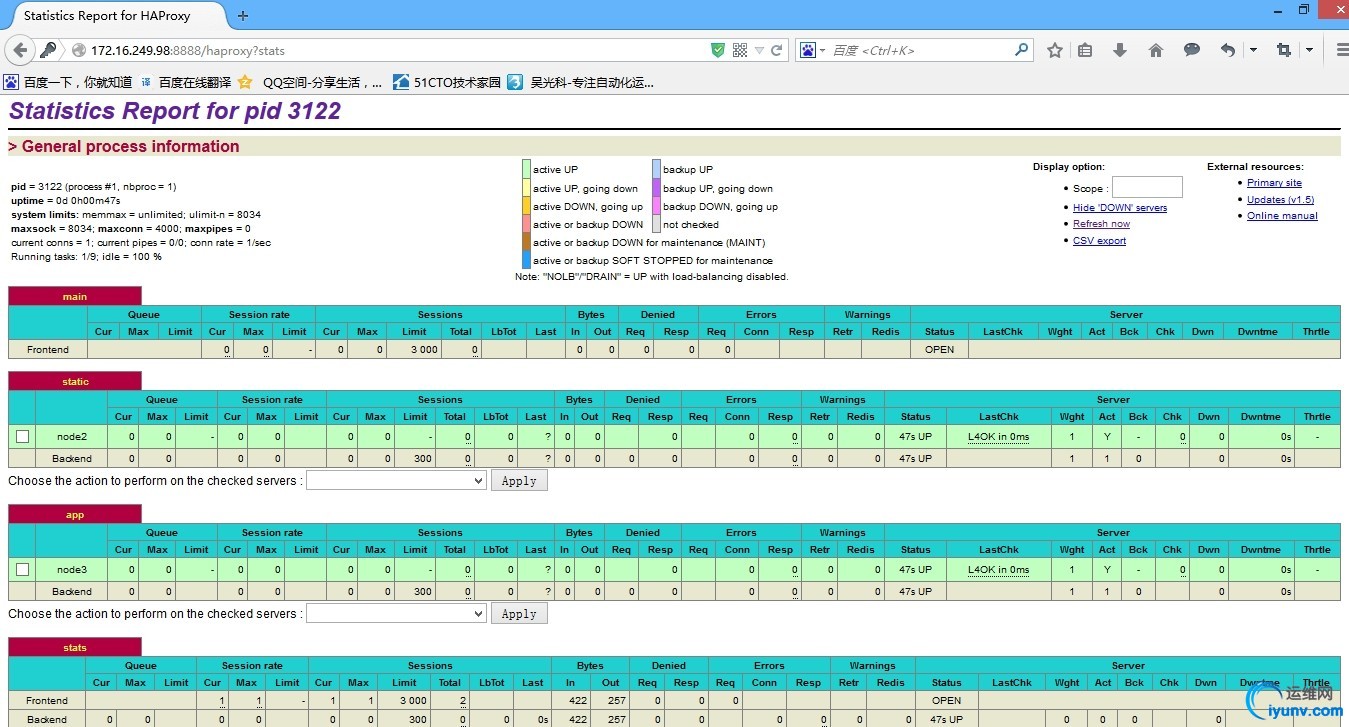Screen dimensions: 1349x727
Task: Click the 'app' section header
Action: tap(75, 514)
